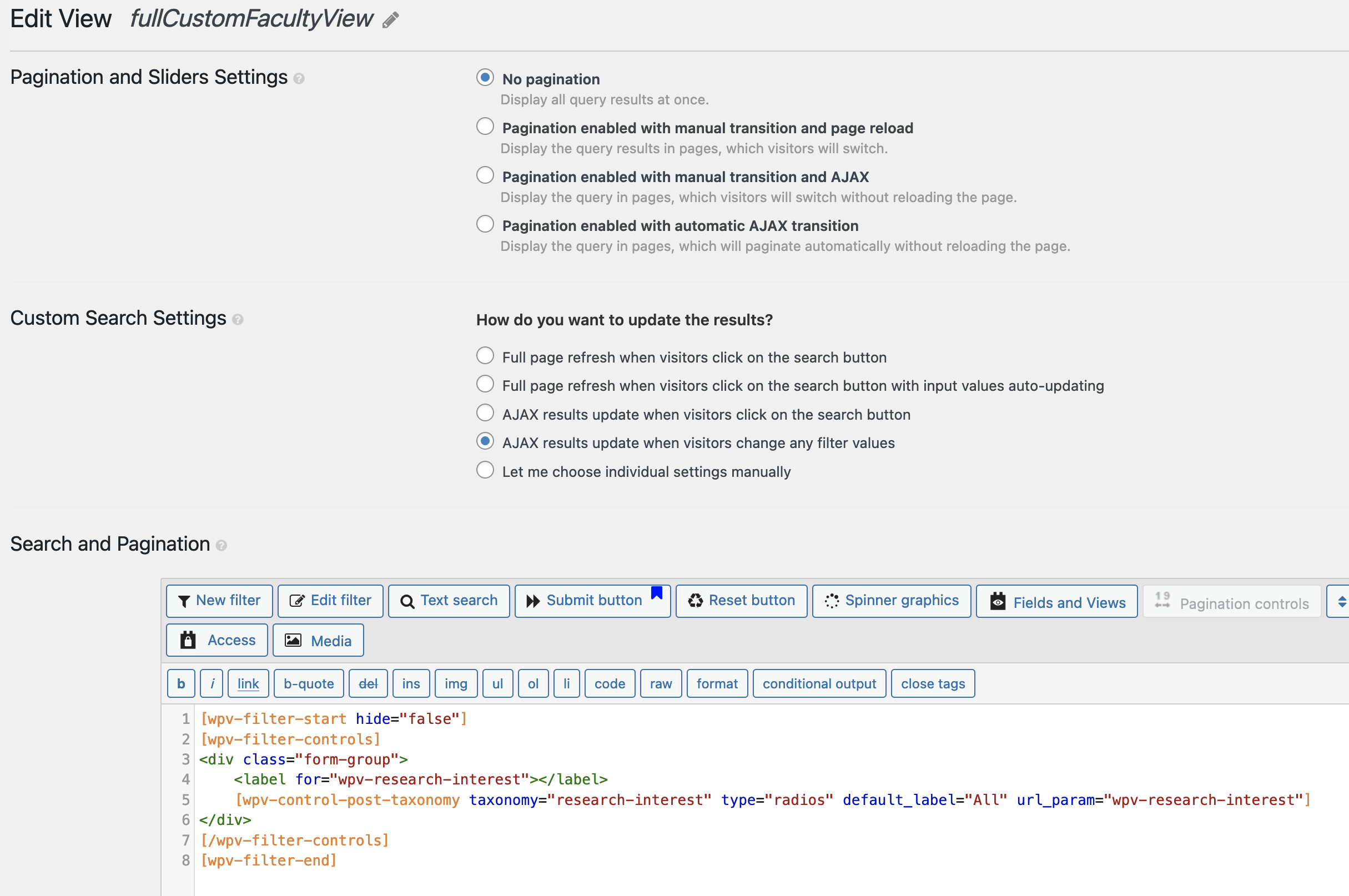The image size is (1349, 896).
Task: Click the ul quicktag button
Action: pyautogui.click(x=497, y=683)
